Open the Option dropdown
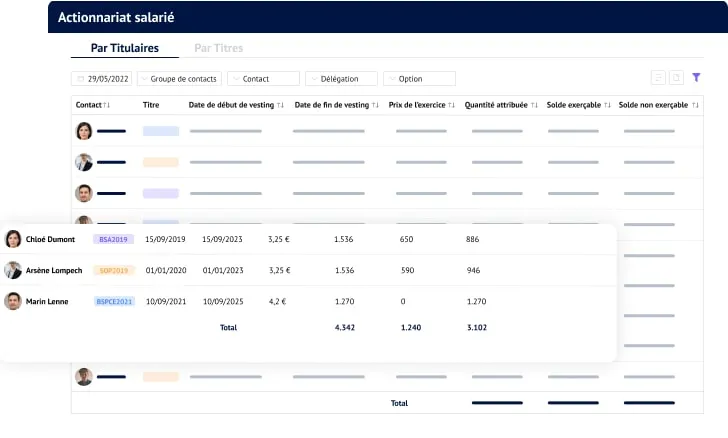Image resolution: width=728 pixels, height=438 pixels. 419,78
